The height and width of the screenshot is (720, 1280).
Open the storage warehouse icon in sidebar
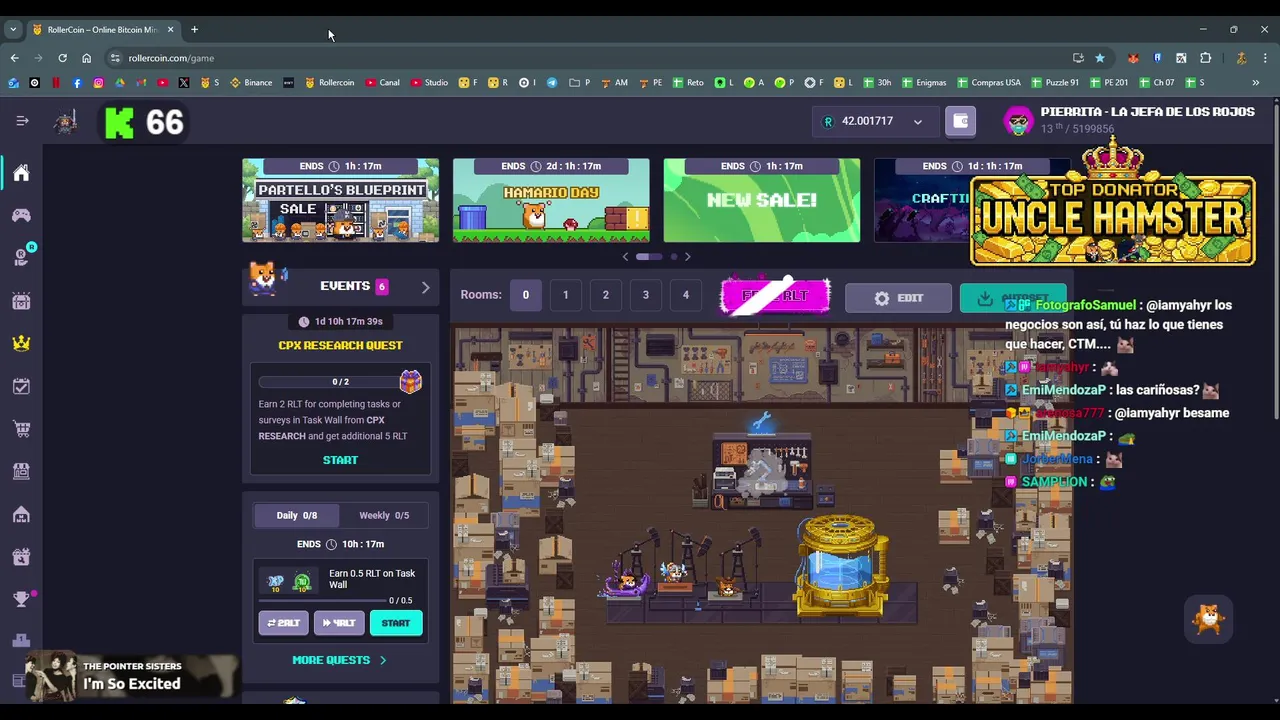pyautogui.click(x=21, y=514)
